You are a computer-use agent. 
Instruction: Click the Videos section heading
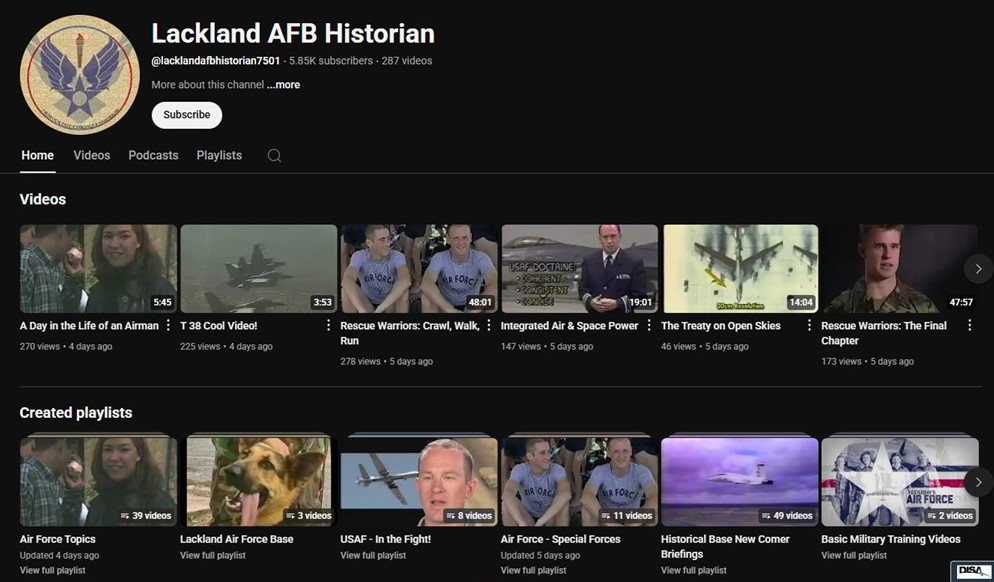(x=43, y=199)
